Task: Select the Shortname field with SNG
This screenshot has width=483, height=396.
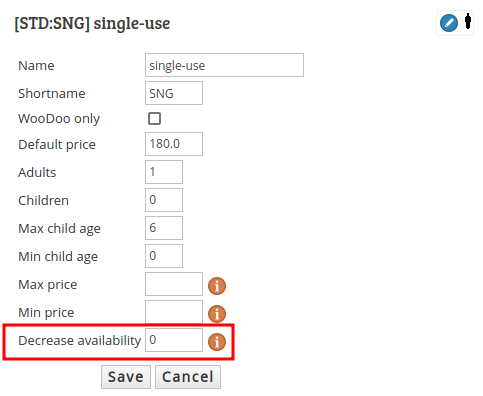Action: [x=174, y=93]
